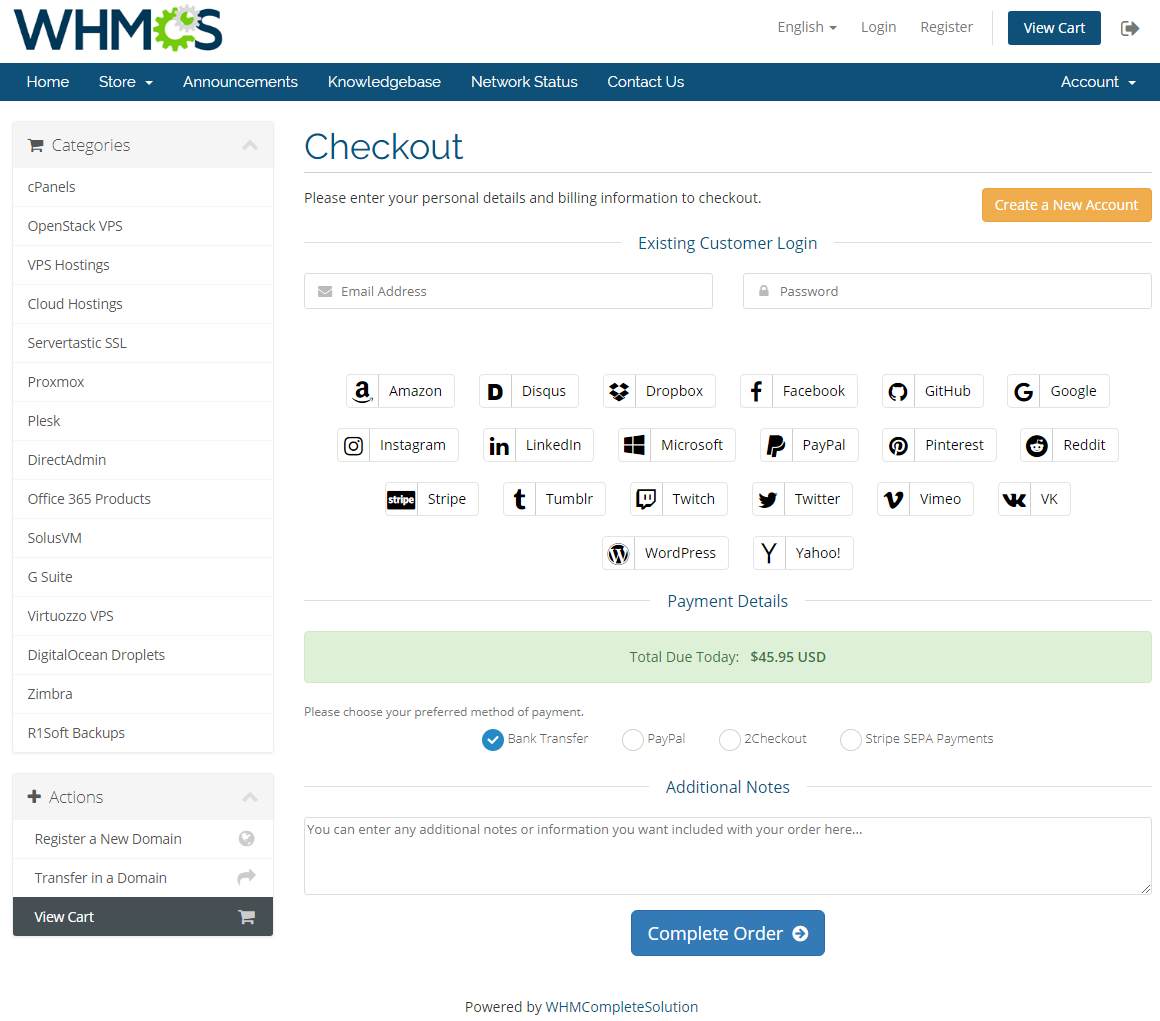The width and height of the screenshot is (1160, 1021).
Task: Click the Twitch logo icon
Action: tap(646, 499)
